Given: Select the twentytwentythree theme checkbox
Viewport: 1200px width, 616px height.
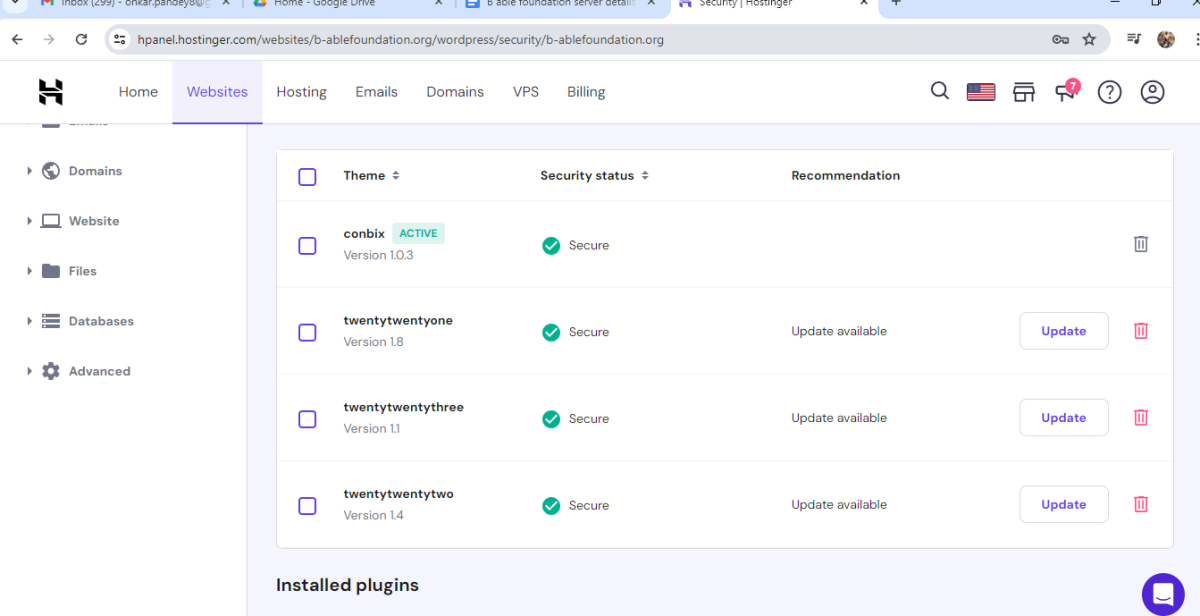Looking at the screenshot, I should 307,419.
